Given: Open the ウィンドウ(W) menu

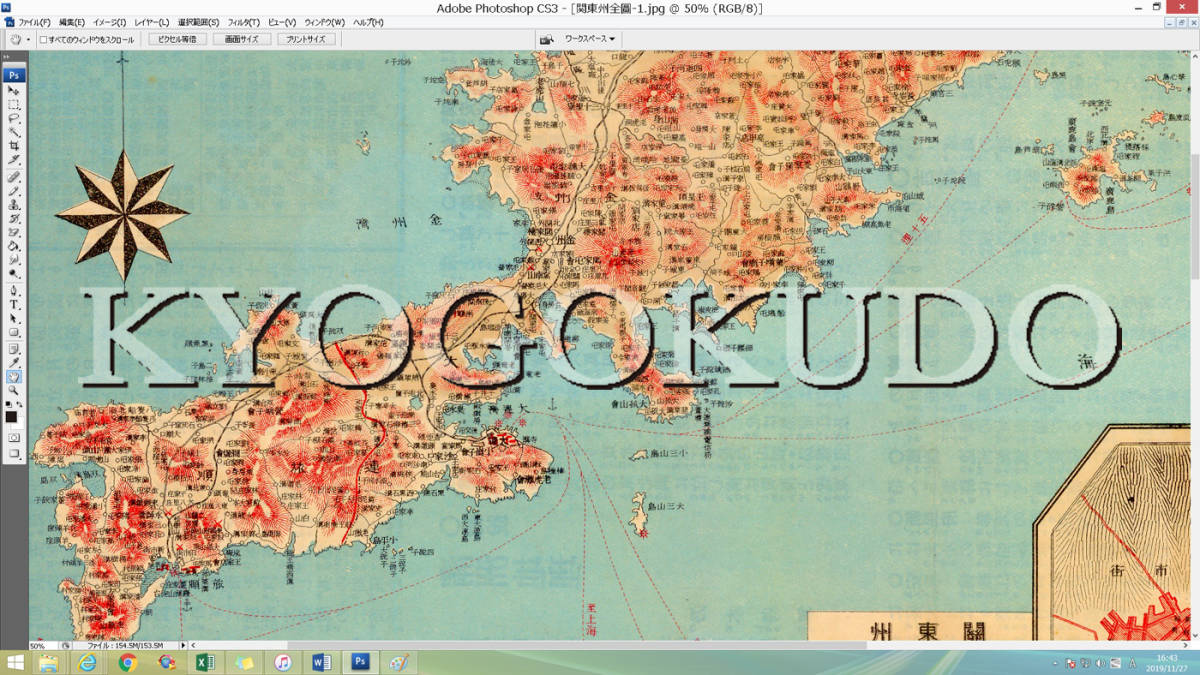Looking at the screenshot, I should click(x=324, y=22).
